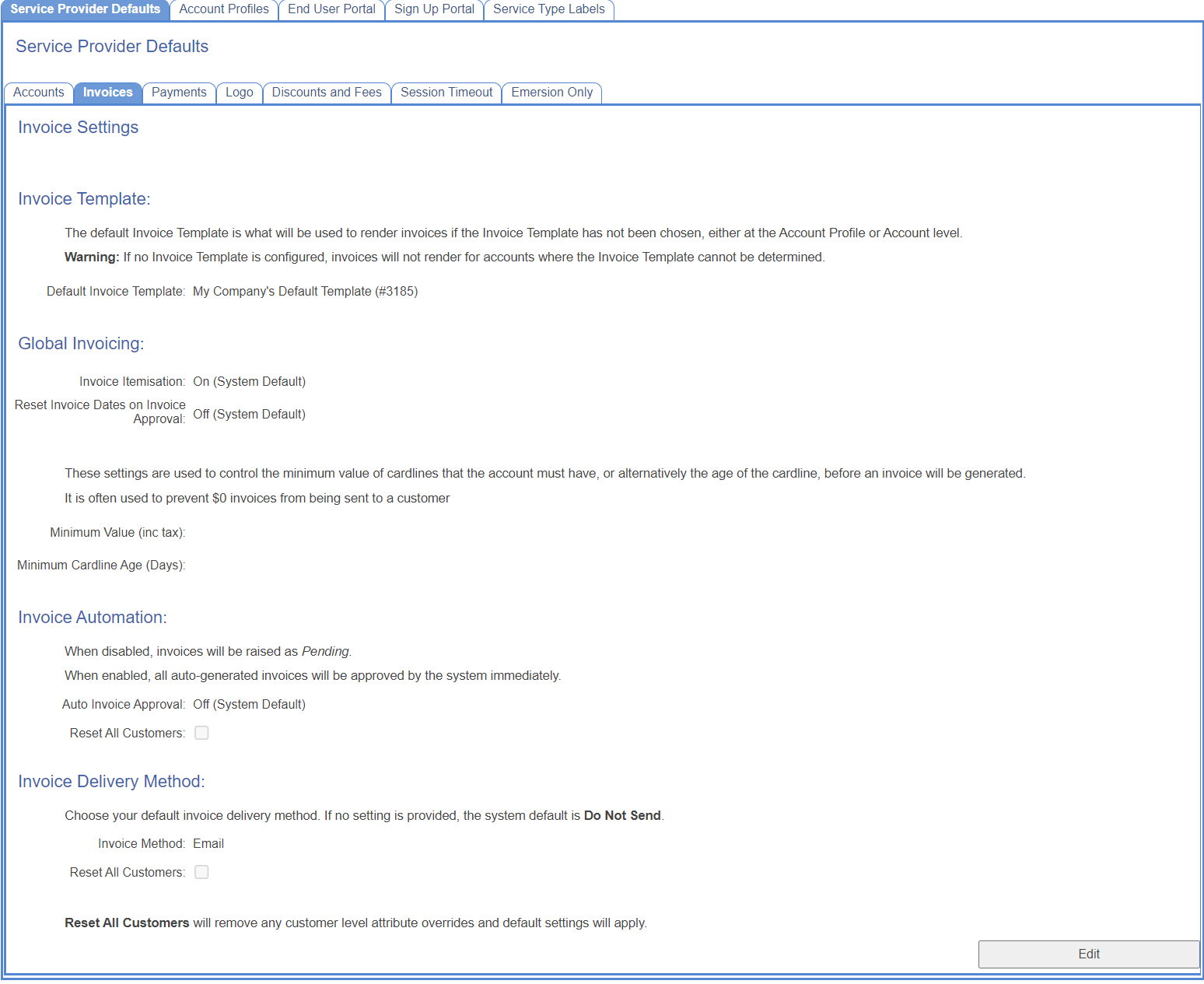Viewport: 1204px width, 984px height.
Task: Click the top Service Provider Defaults tab
Action: [x=86, y=9]
